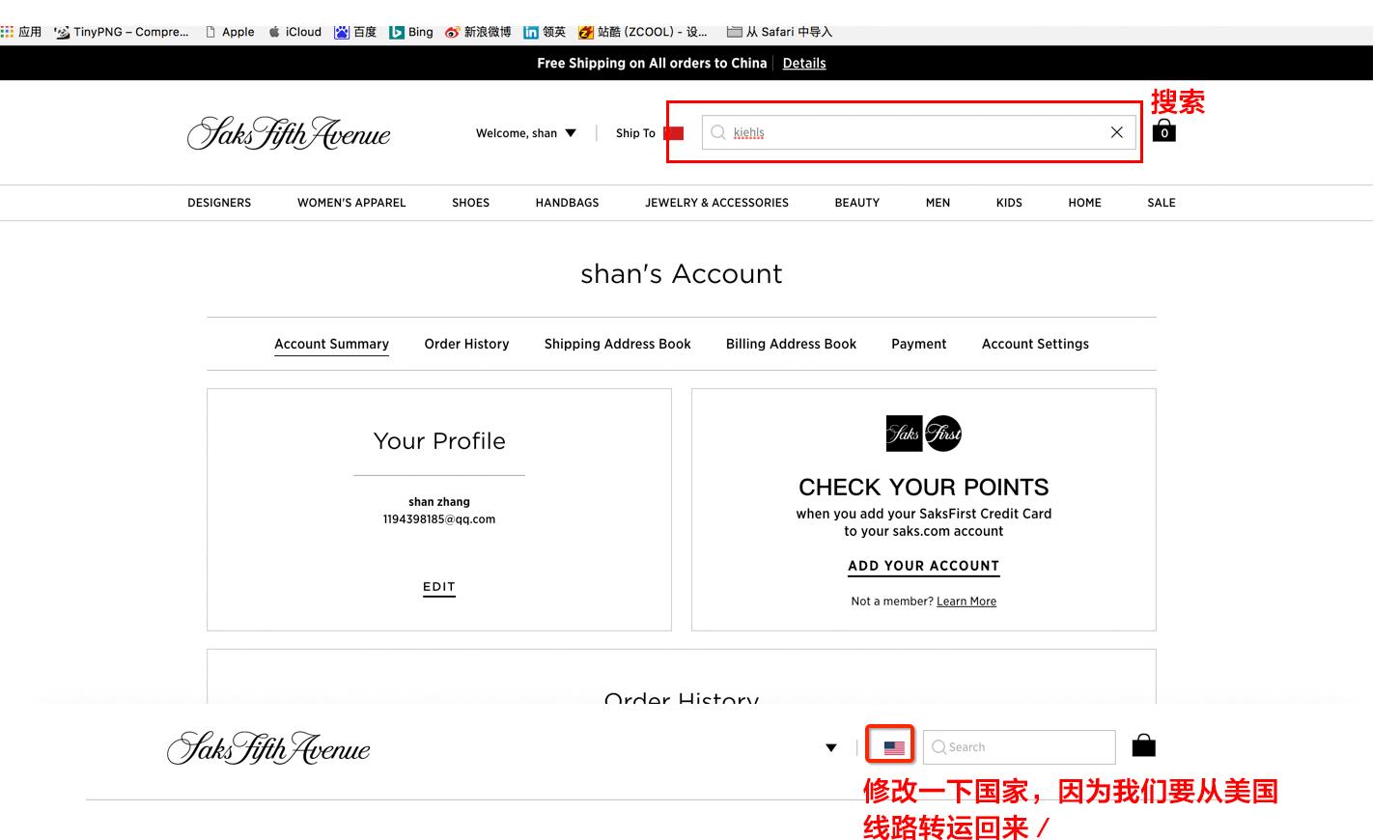1400x840 pixels.
Task: Open the Bing bookmark
Action: click(x=411, y=32)
